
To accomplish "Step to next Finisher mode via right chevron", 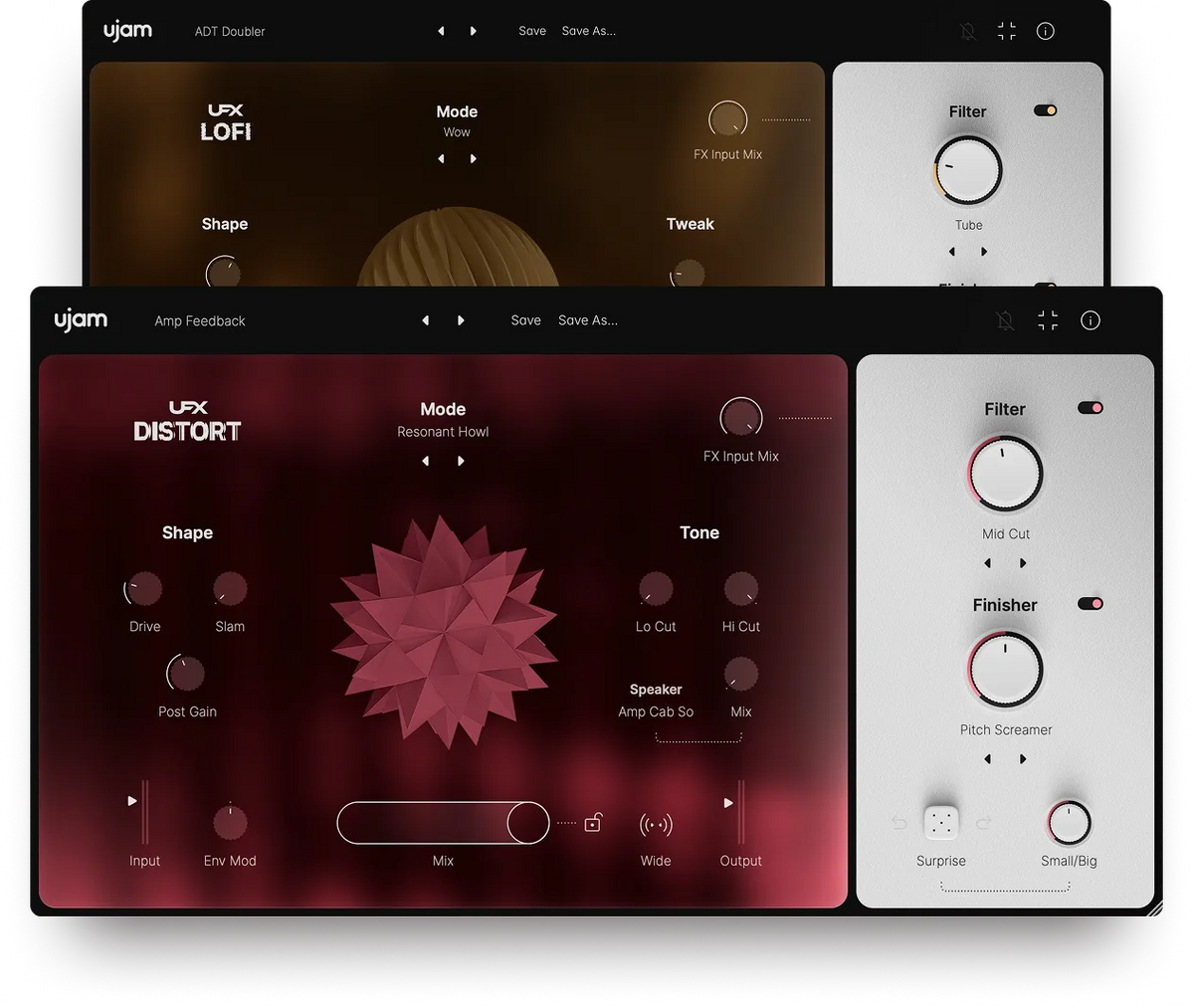I will 1023,758.
